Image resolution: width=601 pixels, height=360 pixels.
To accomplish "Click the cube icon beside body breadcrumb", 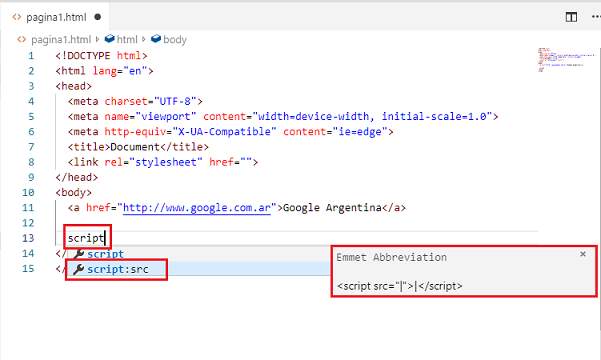I will coord(156,39).
